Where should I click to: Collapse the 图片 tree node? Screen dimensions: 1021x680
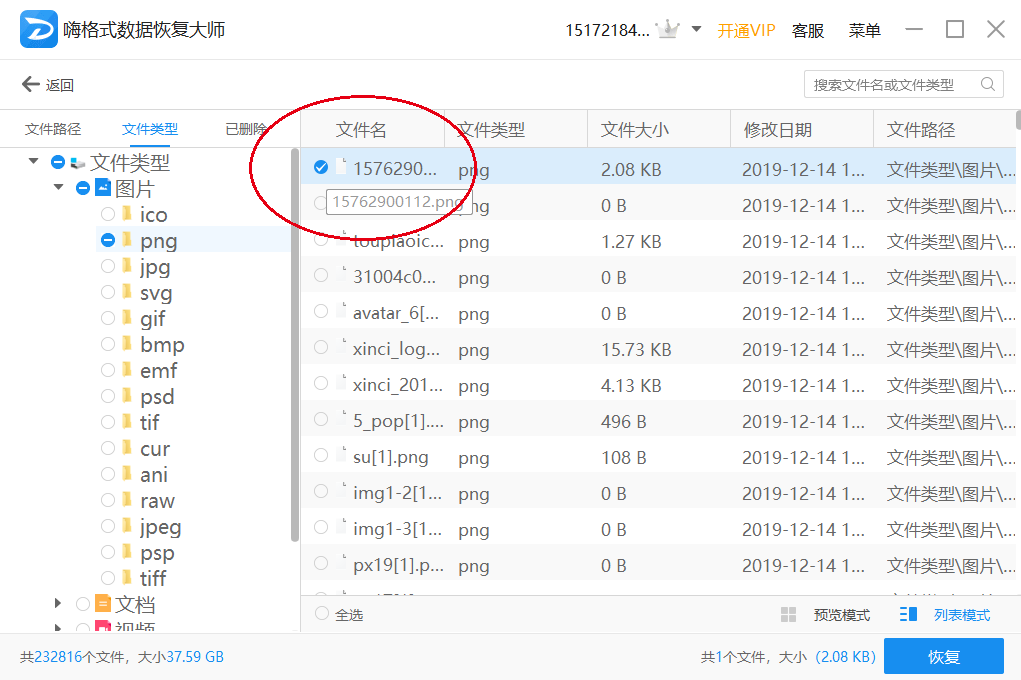tap(59, 187)
